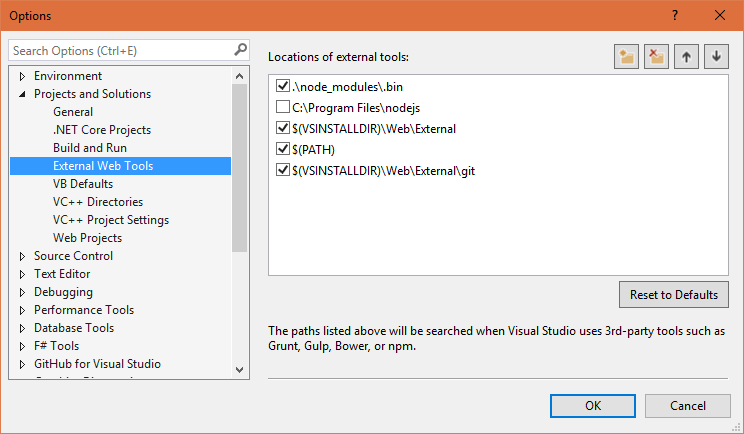The width and height of the screenshot is (744, 434).
Task: Click the tree scrollbar up arrow
Action: click(240, 76)
